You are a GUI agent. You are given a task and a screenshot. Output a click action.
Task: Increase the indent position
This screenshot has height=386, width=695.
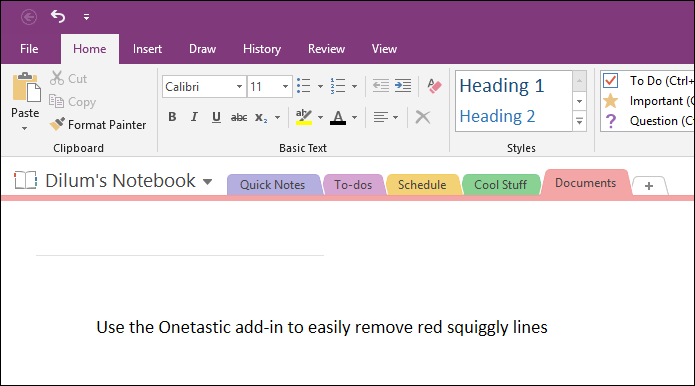[x=403, y=86]
